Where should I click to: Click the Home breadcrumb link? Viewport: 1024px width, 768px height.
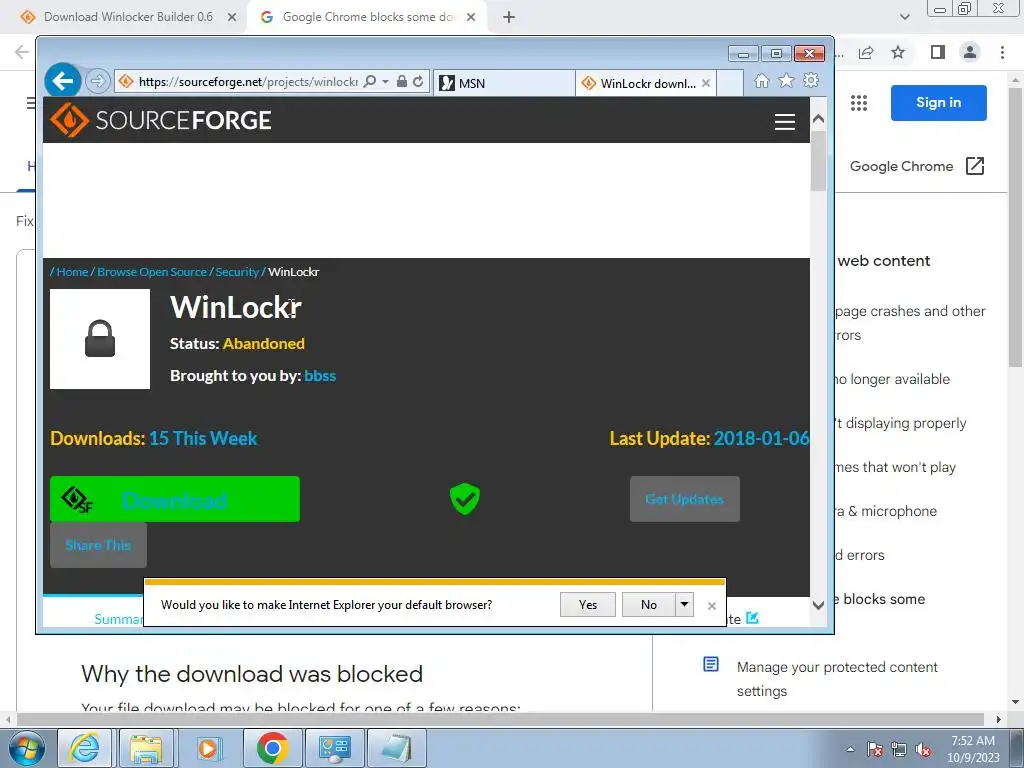pos(72,272)
